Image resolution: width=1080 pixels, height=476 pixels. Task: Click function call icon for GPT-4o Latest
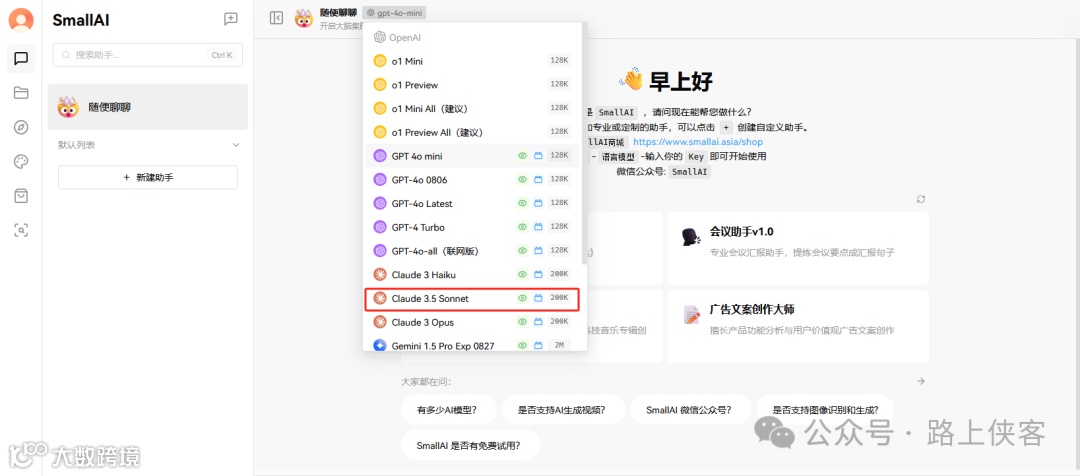(x=539, y=203)
